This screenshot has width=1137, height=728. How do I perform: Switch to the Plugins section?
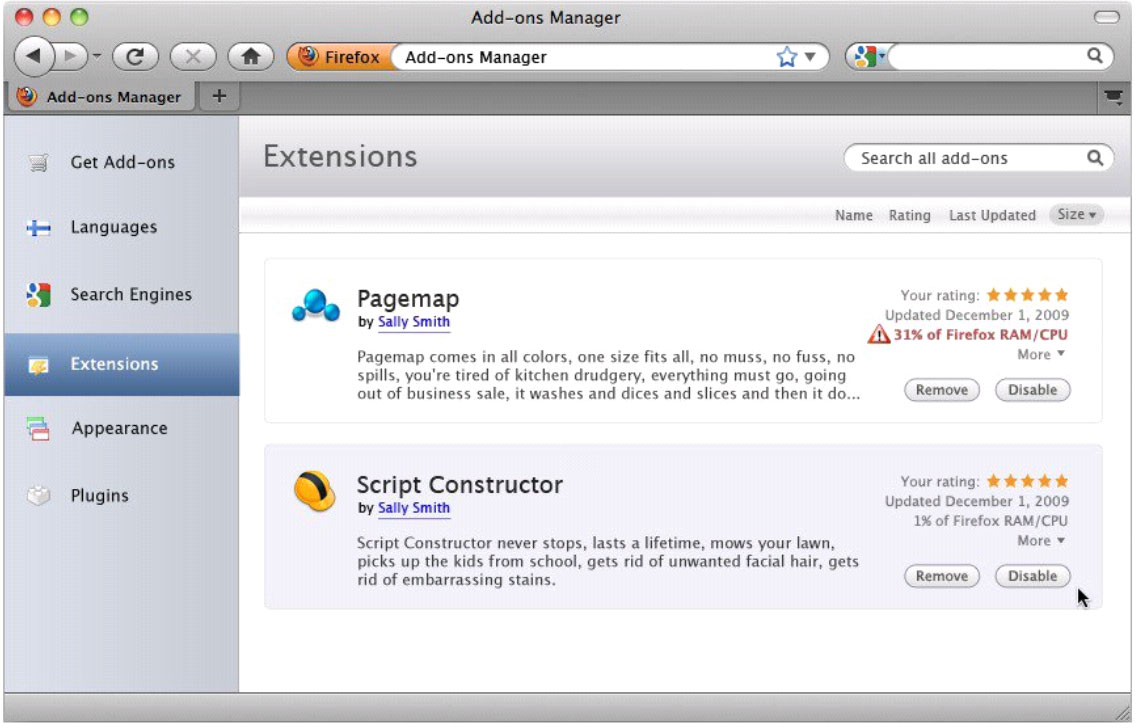tap(99, 495)
